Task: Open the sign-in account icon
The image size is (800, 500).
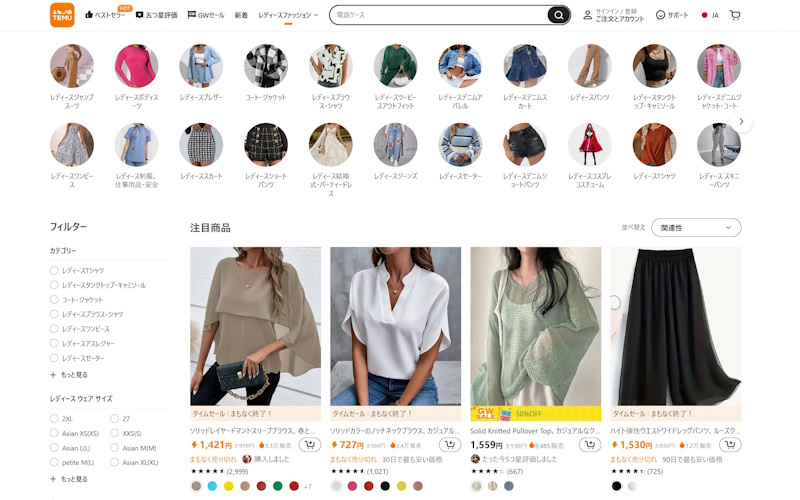Action: [x=588, y=15]
